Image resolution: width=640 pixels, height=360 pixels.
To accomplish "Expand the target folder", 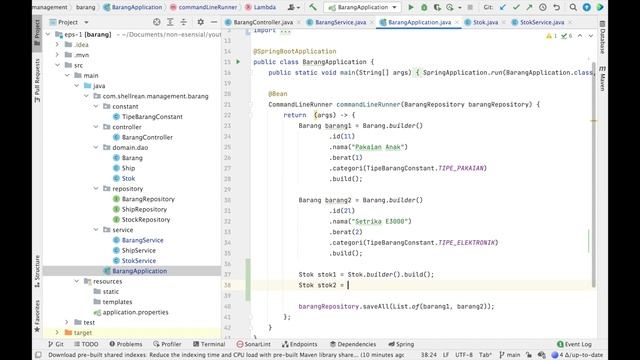I will point(57,333).
